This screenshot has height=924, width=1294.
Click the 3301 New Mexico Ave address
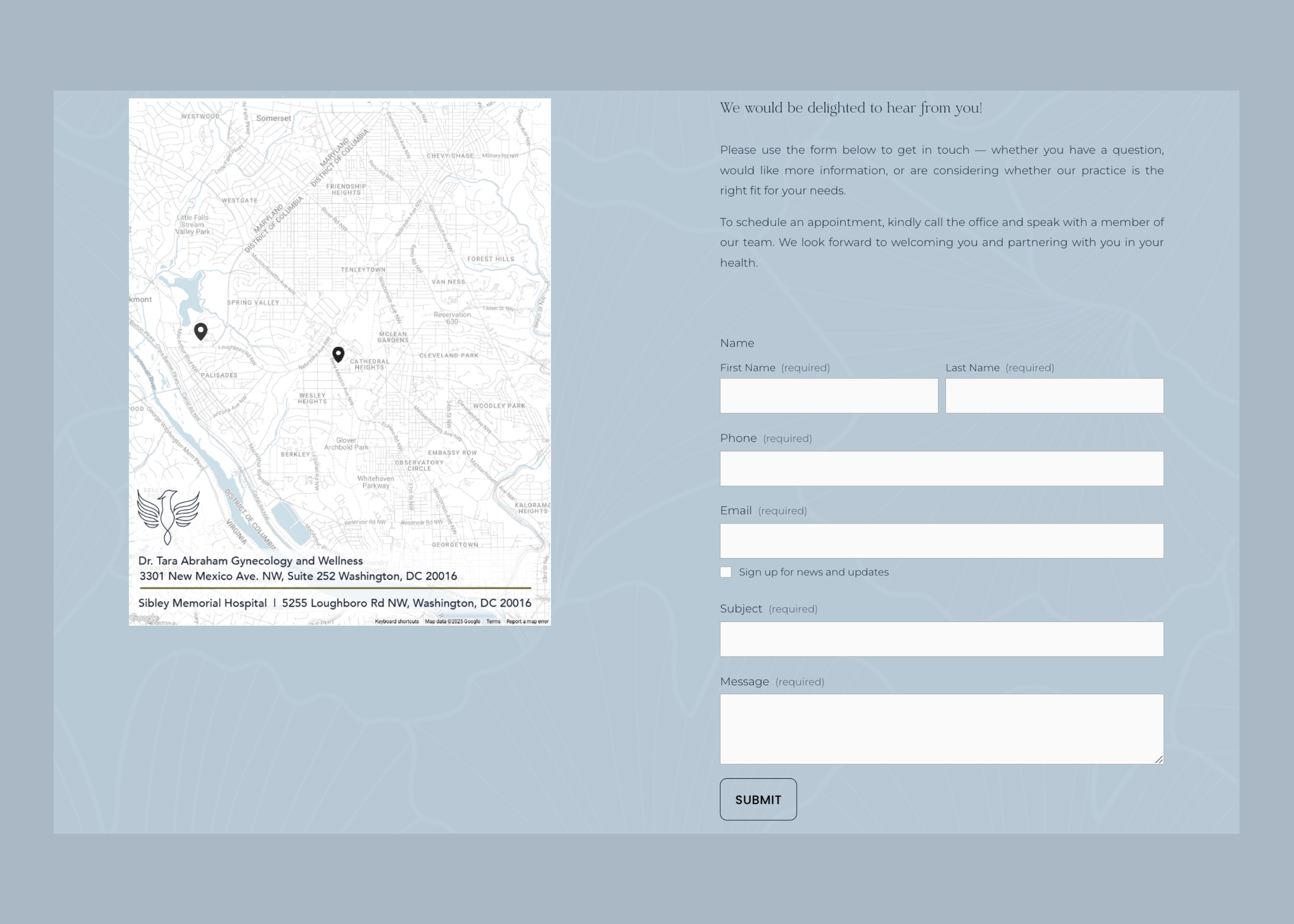click(298, 576)
